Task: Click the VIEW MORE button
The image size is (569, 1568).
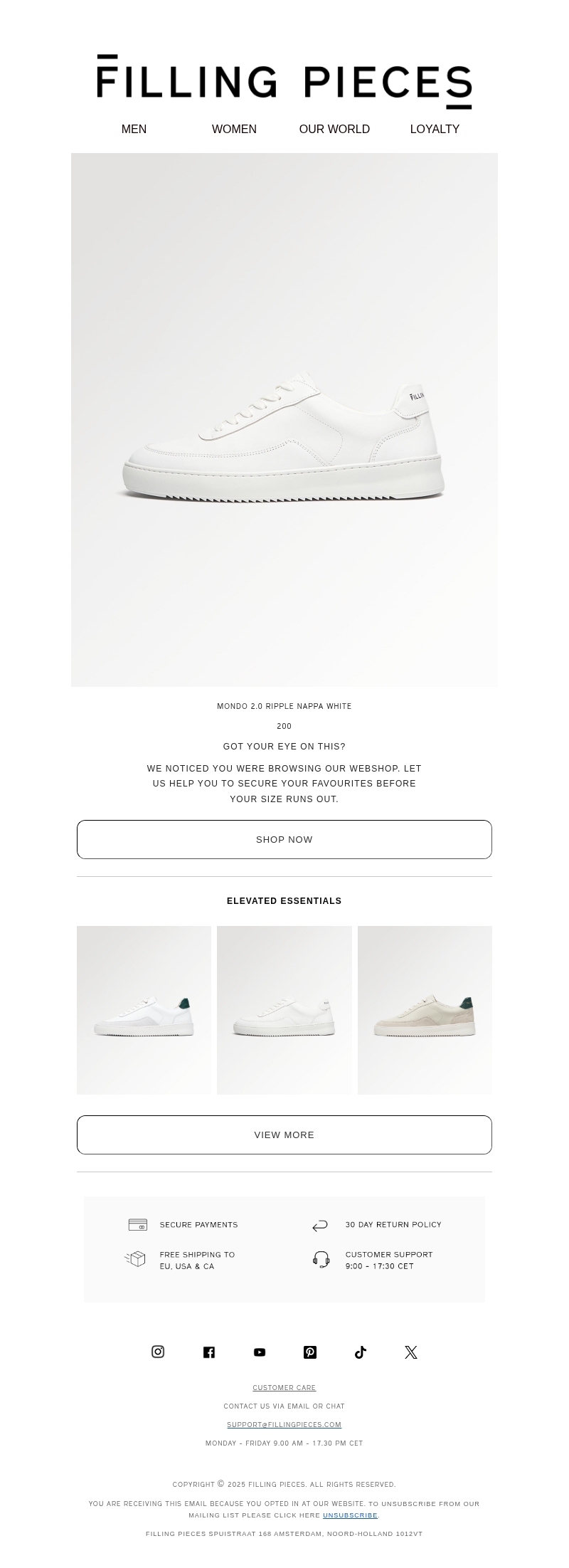Action: (x=284, y=1135)
